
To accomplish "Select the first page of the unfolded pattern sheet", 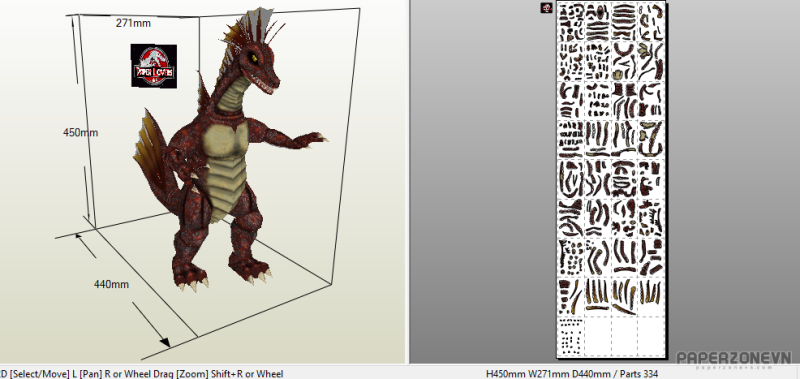I will point(571,22).
